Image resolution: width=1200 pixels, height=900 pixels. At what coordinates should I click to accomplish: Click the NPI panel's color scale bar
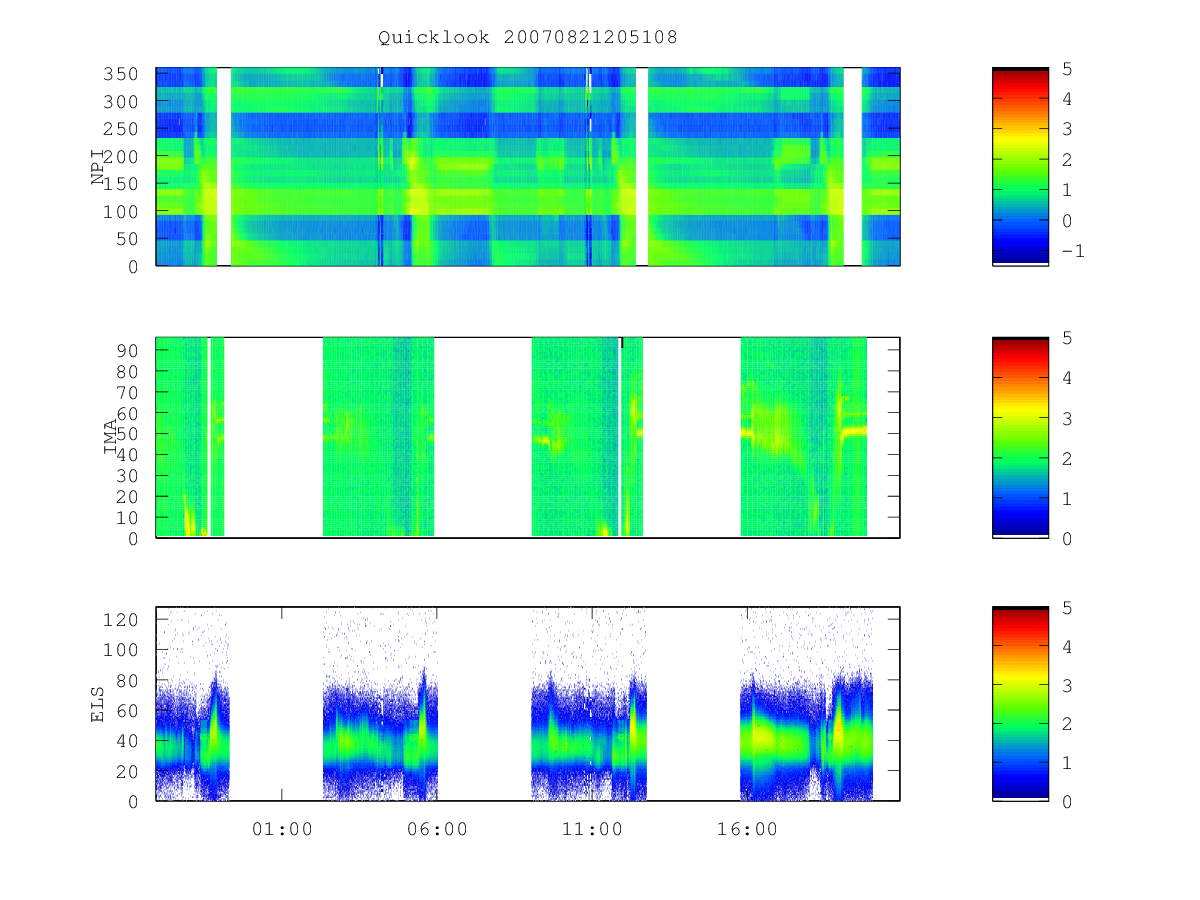click(1020, 167)
